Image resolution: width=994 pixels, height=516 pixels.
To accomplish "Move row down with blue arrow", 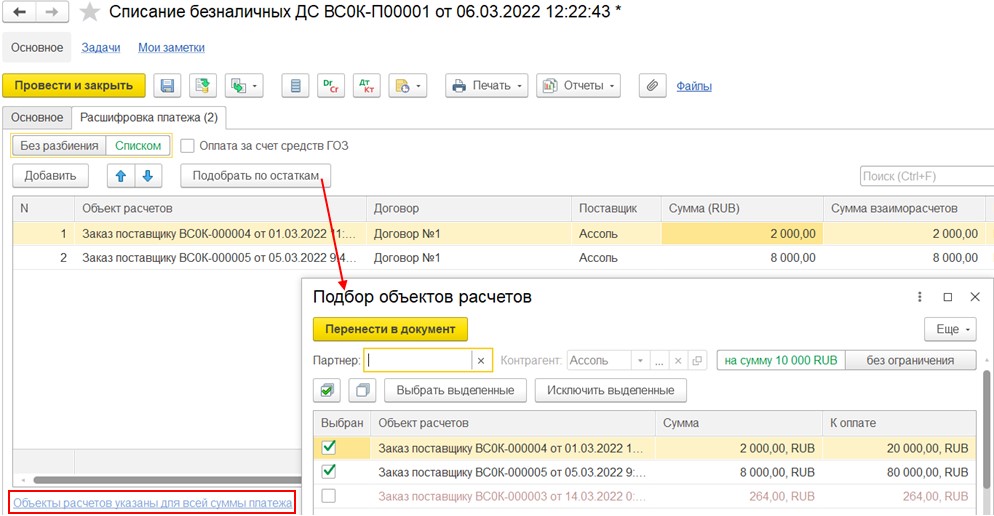I will point(148,176).
